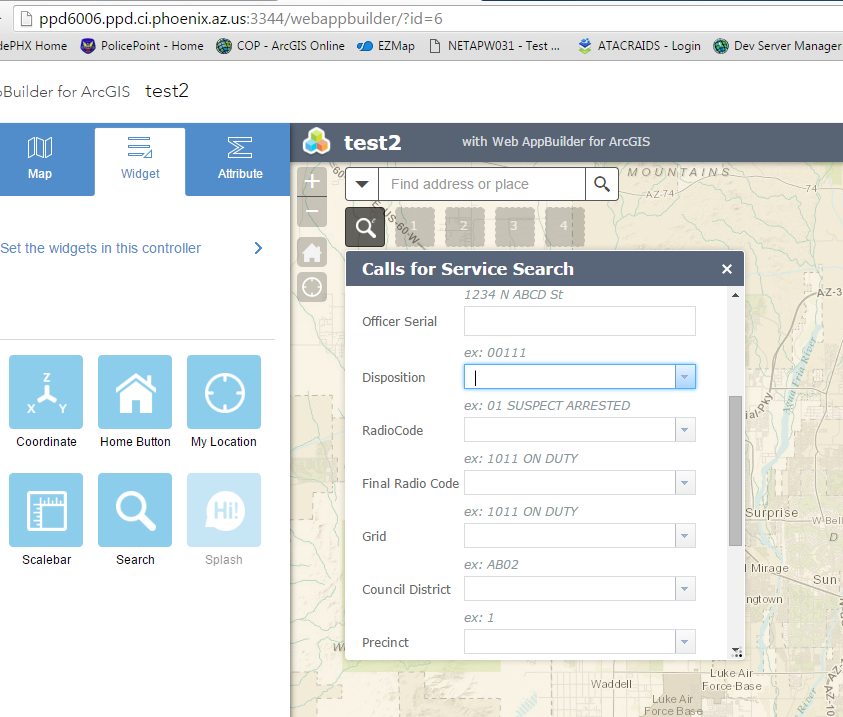Select the Splash widget tile
843x717 pixels.
point(224,510)
